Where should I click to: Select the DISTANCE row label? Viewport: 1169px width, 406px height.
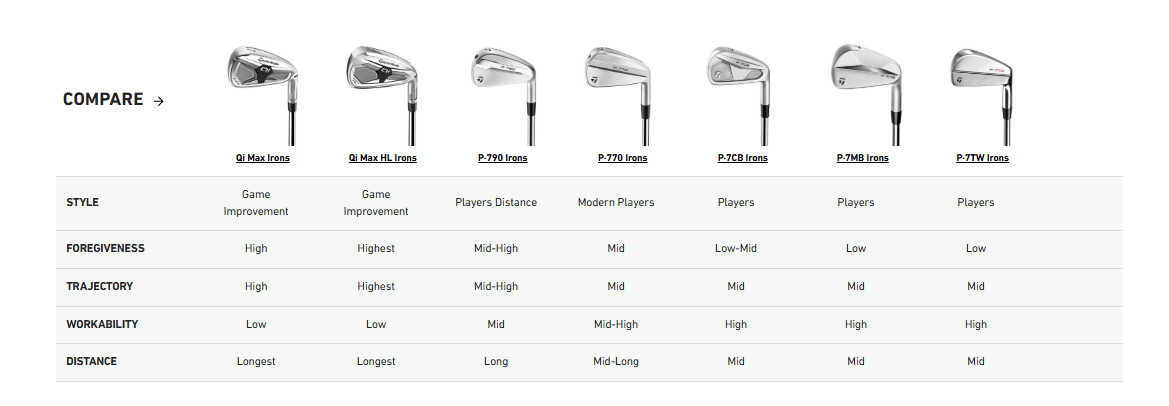point(92,362)
